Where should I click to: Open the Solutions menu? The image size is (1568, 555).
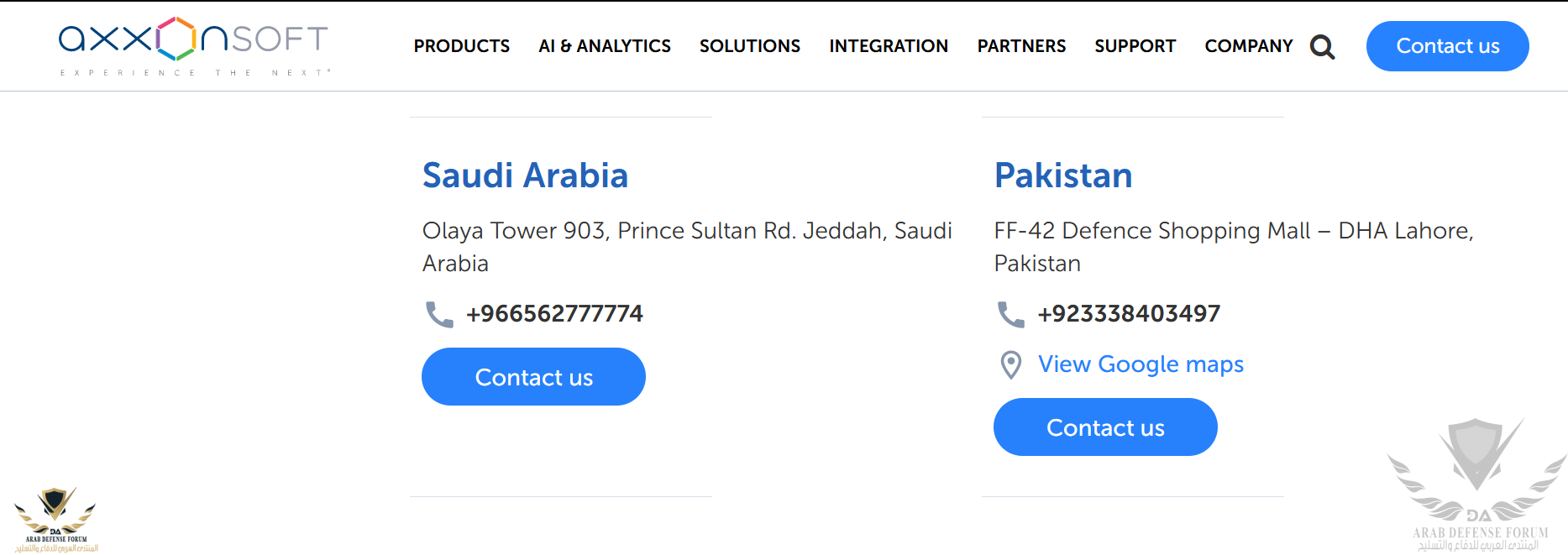[750, 46]
